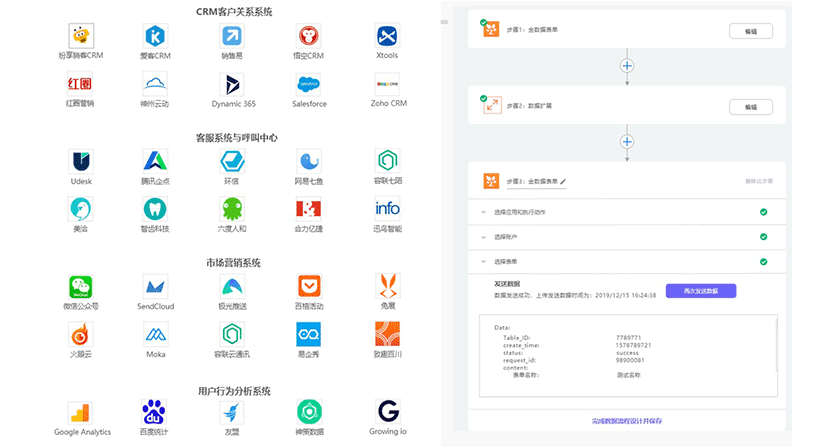Click the SendCloud icon

pos(155,287)
